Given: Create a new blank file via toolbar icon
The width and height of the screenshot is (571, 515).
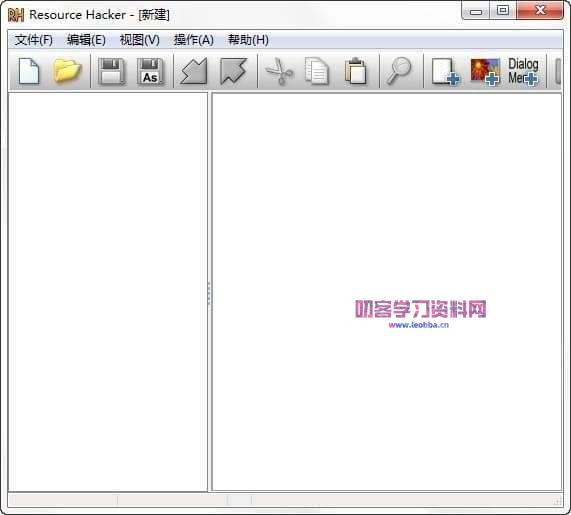Looking at the screenshot, I should point(29,71).
